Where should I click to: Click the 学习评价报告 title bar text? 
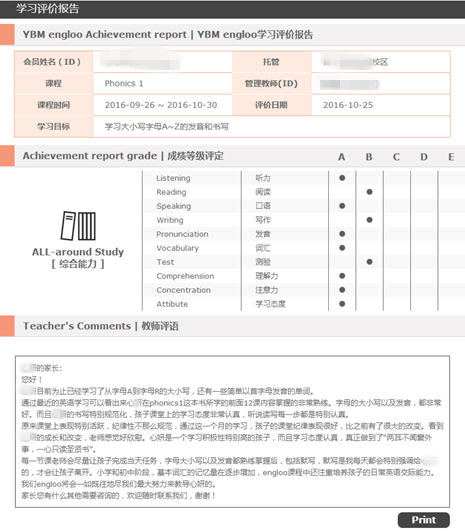coord(47,8)
